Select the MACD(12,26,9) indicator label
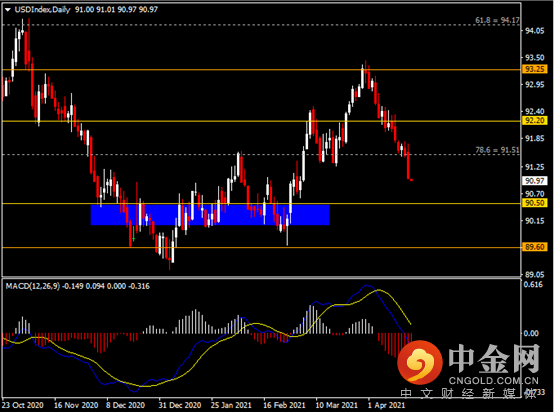Image resolution: width=554 pixels, height=412 pixels. [33, 286]
